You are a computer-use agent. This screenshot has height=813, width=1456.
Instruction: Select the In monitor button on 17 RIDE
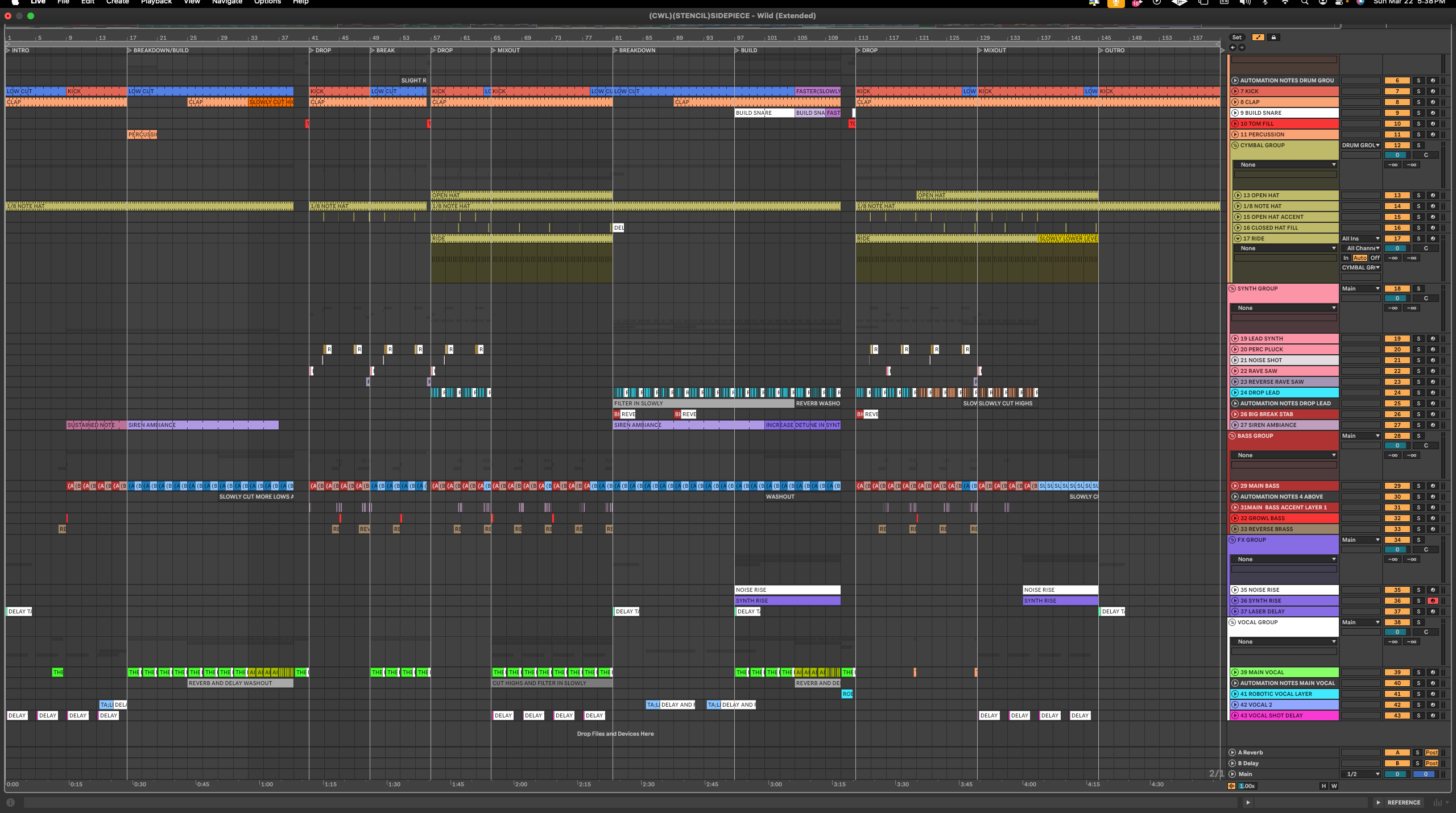[1346, 258]
